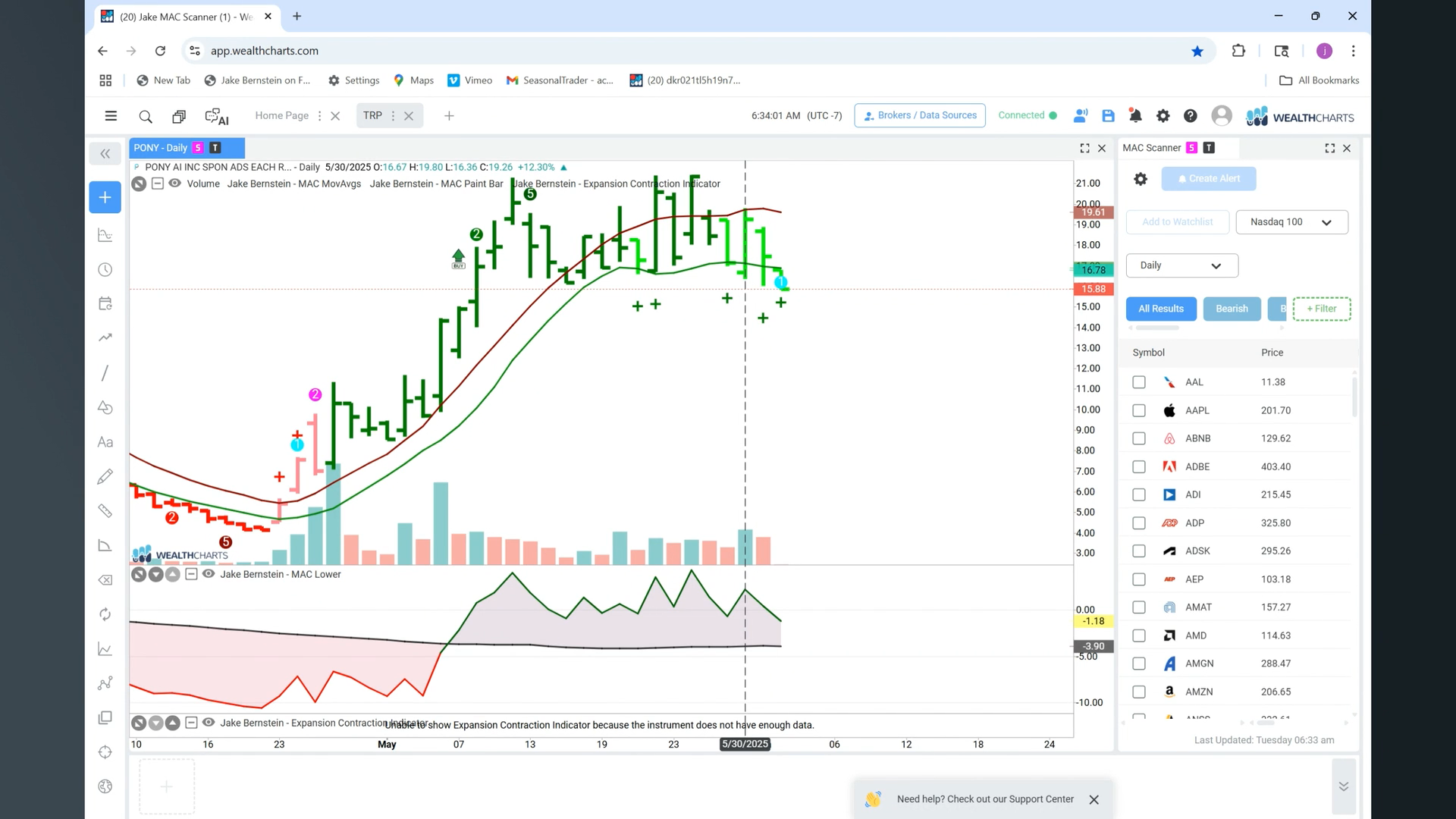The width and height of the screenshot is (1456, 819).
Task: Bookmark this page with the star
Action: (x=1197, y=51)
